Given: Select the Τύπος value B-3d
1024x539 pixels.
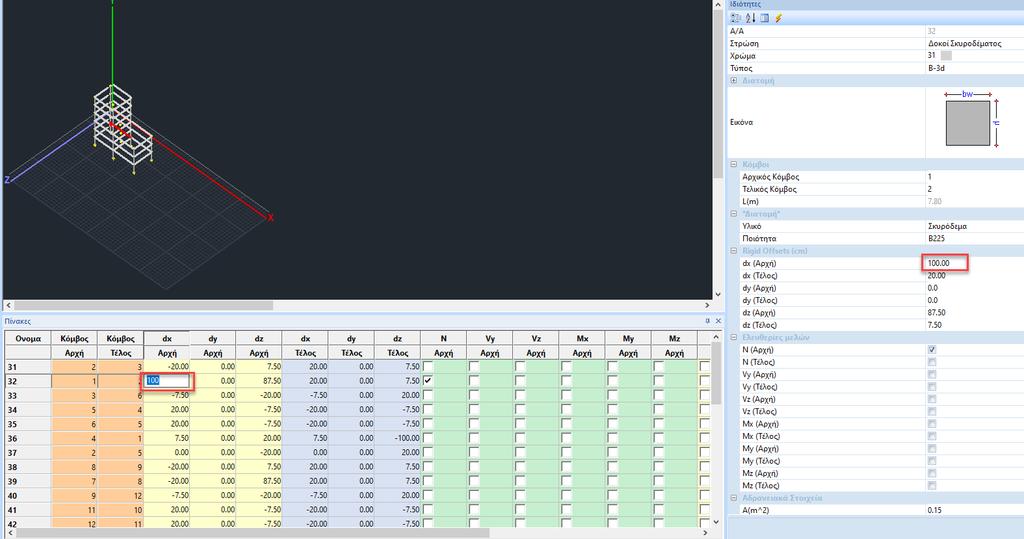Looking at the screenshot, I should (x=936, y=68).
